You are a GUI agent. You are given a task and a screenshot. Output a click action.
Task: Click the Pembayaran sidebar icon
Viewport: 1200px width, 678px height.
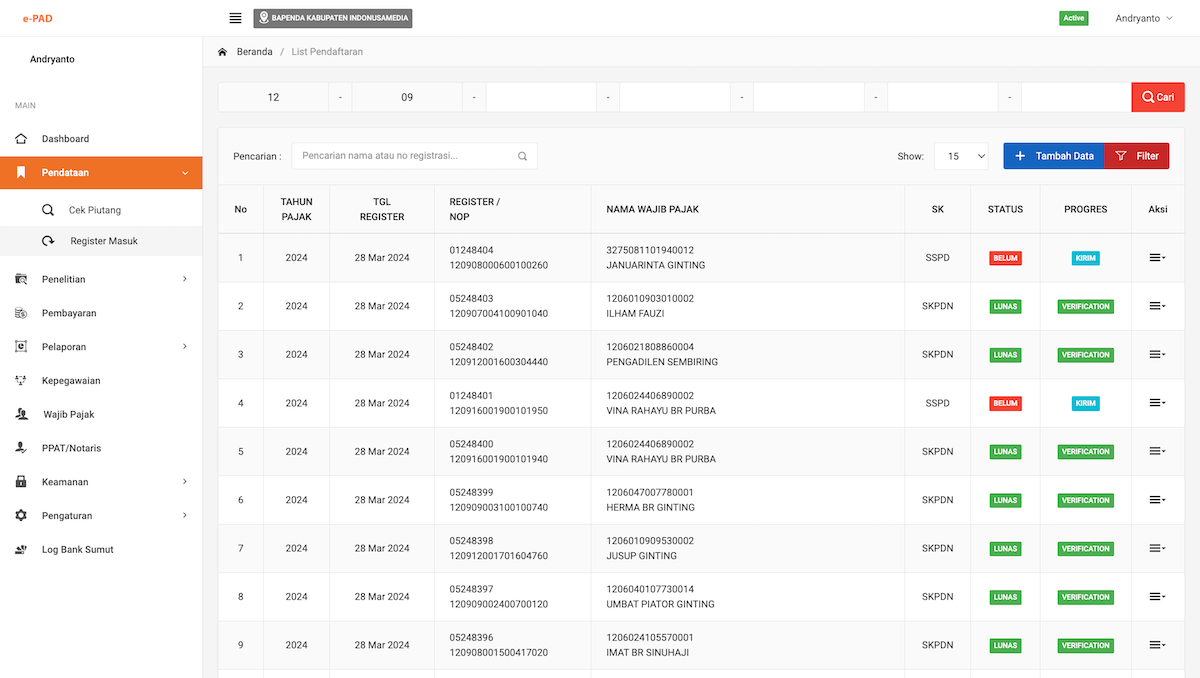coord(21,313)
